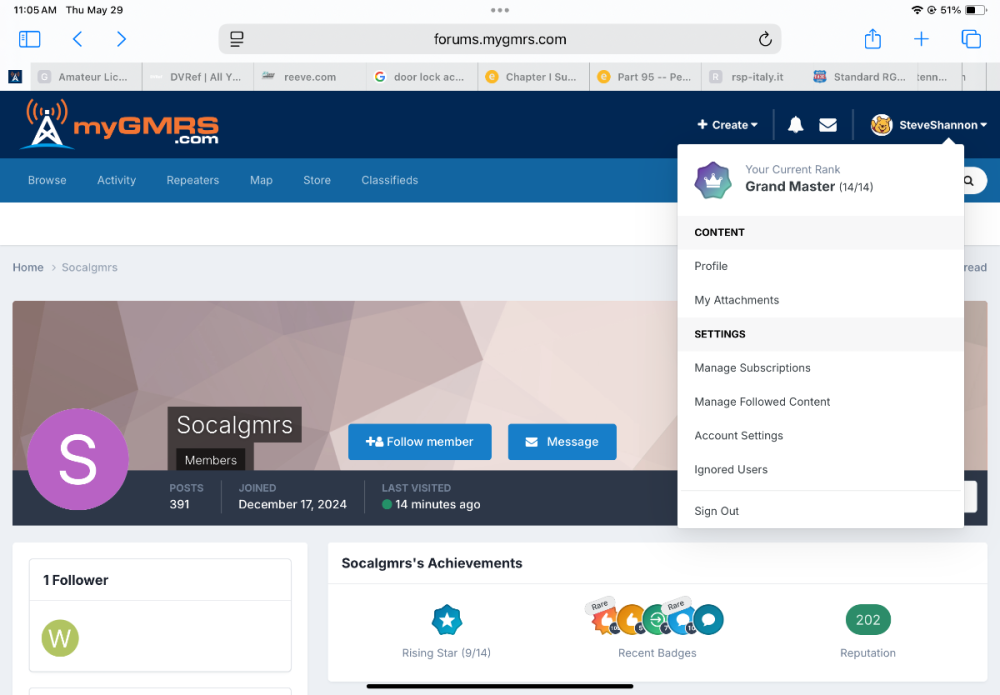Open Manage Followed Content
This screenshot has width=1000, height=695.
762,402
